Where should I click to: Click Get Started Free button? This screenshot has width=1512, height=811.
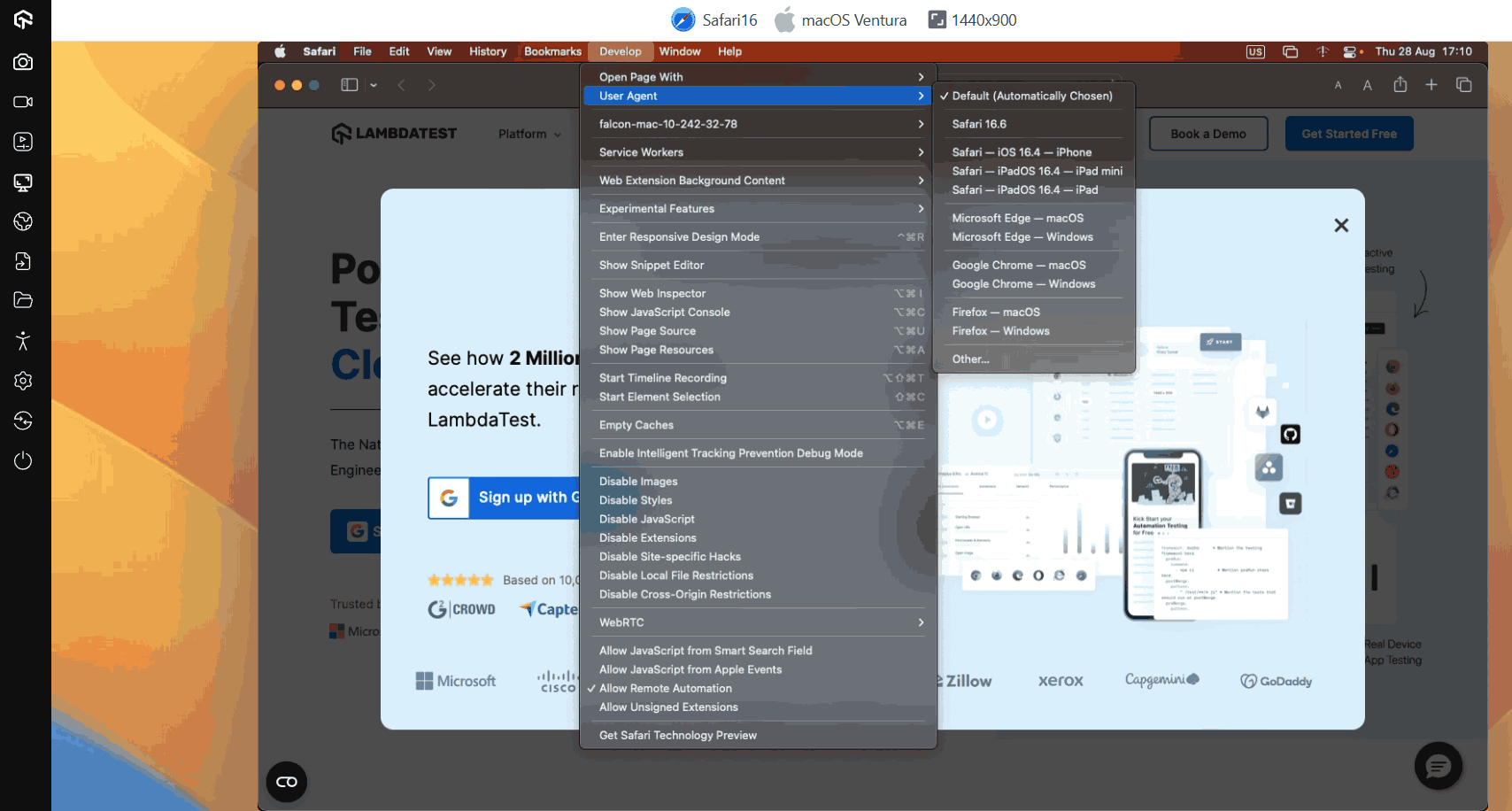(x=1349, y=134)
